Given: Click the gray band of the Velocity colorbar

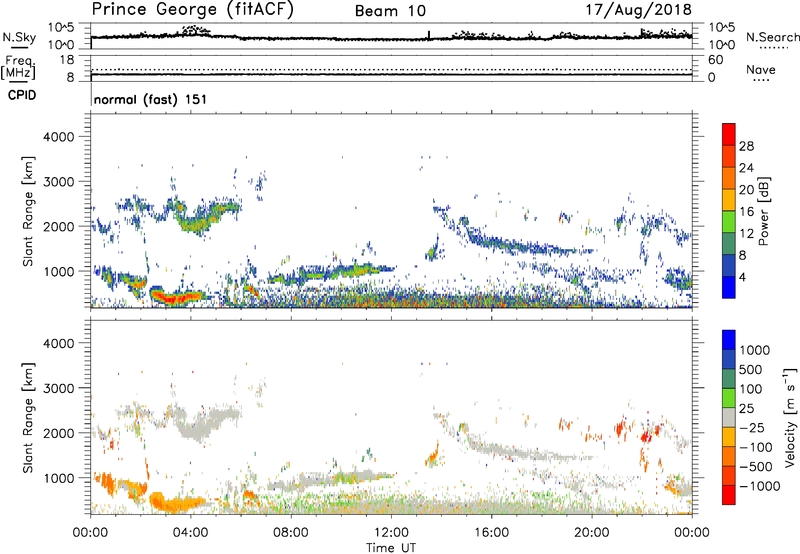Looking at the screenshot, I should 729,418.
